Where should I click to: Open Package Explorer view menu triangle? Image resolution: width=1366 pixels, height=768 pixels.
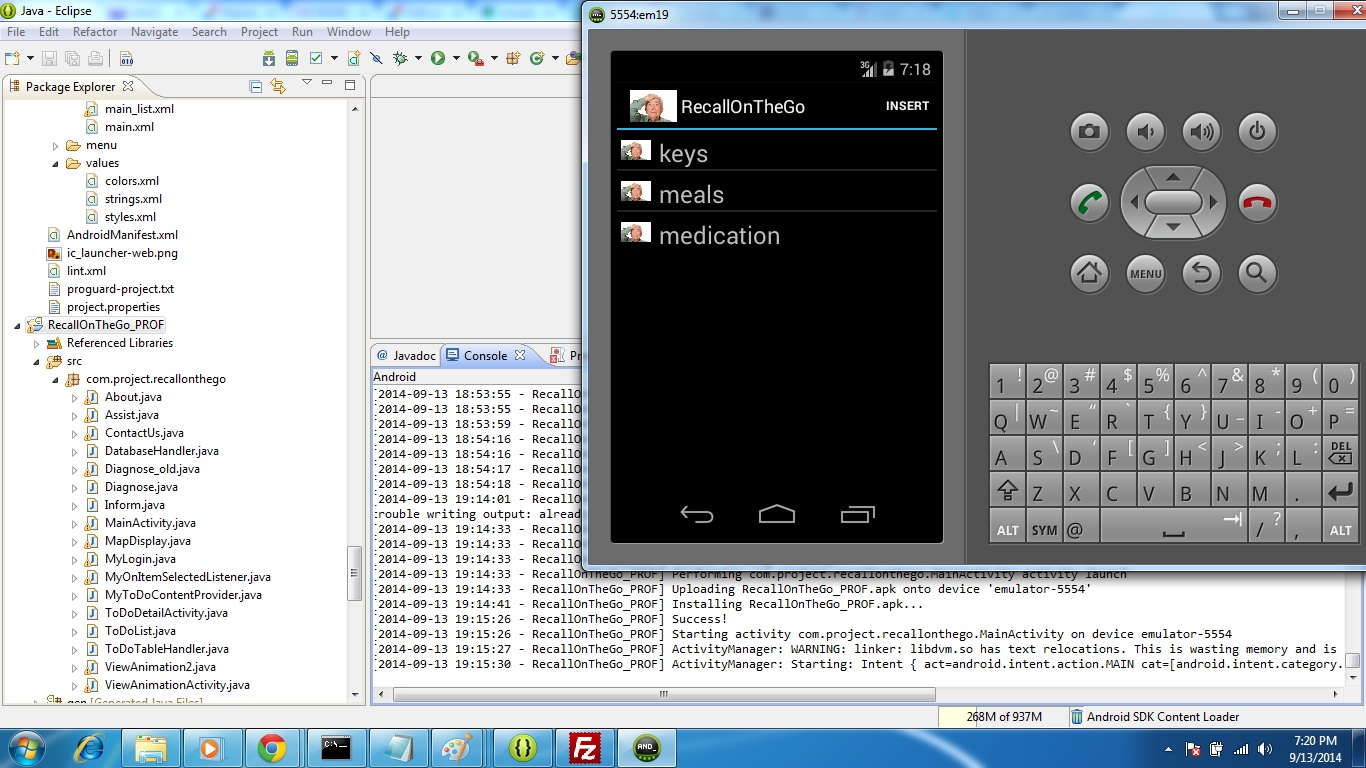(307, 82)
